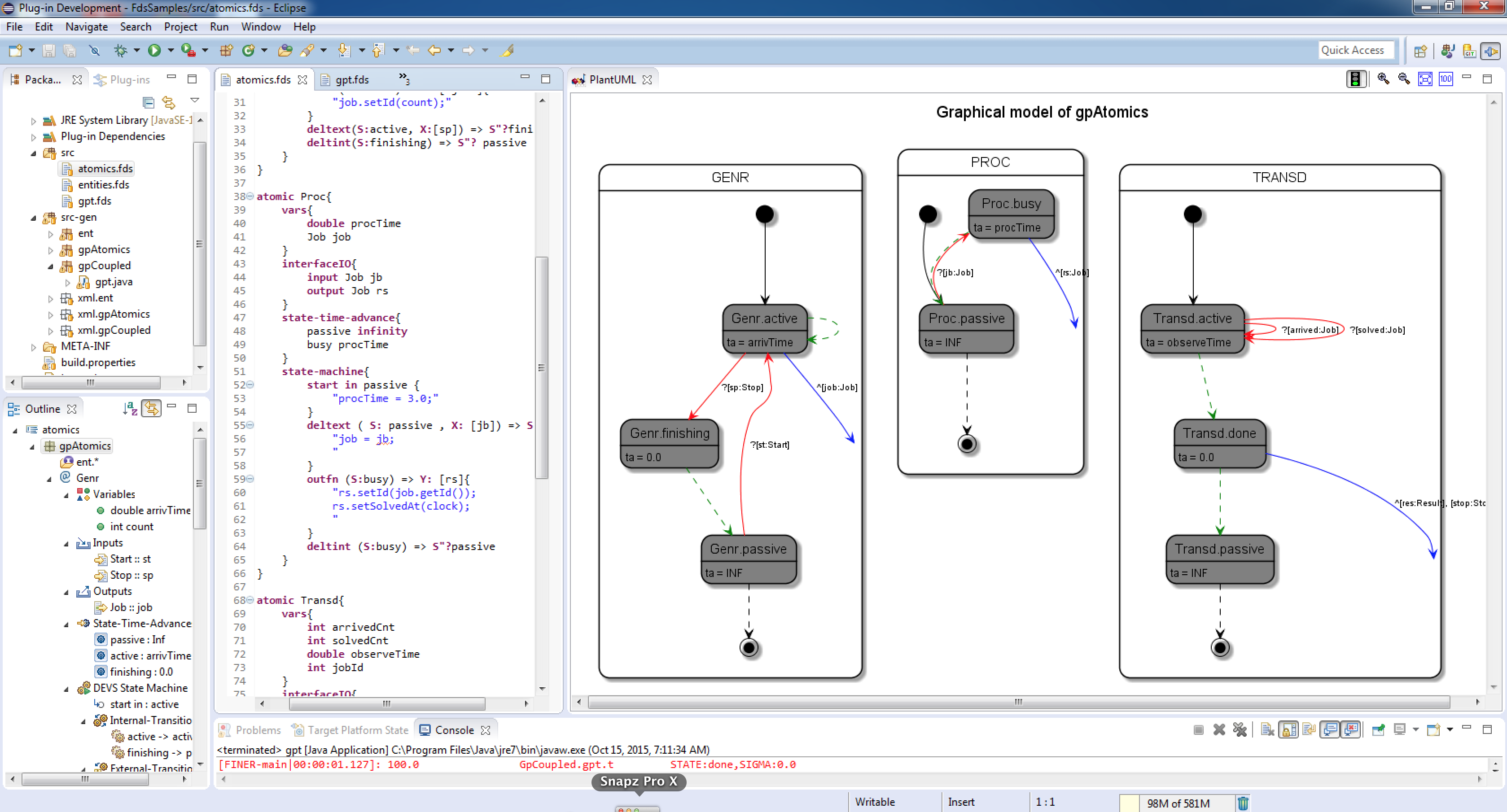Open the Open Console dropdown arrow

coord(1450,729)
